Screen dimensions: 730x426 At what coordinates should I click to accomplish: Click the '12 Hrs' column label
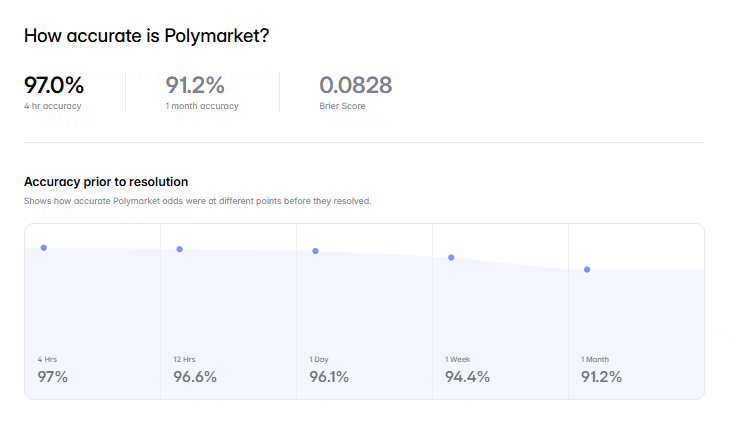tap(184, 359)
